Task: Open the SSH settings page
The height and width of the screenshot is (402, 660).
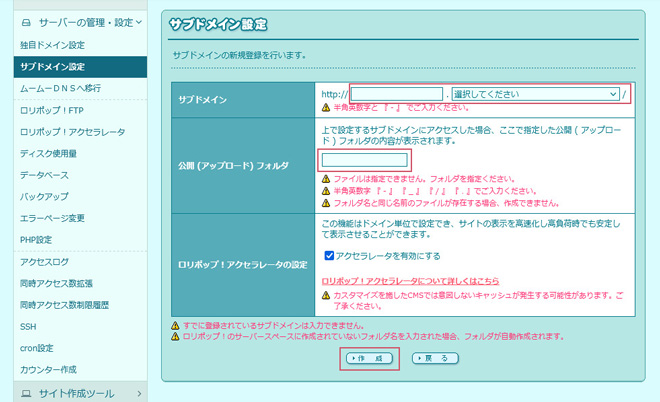Action: tap(28, 326)
